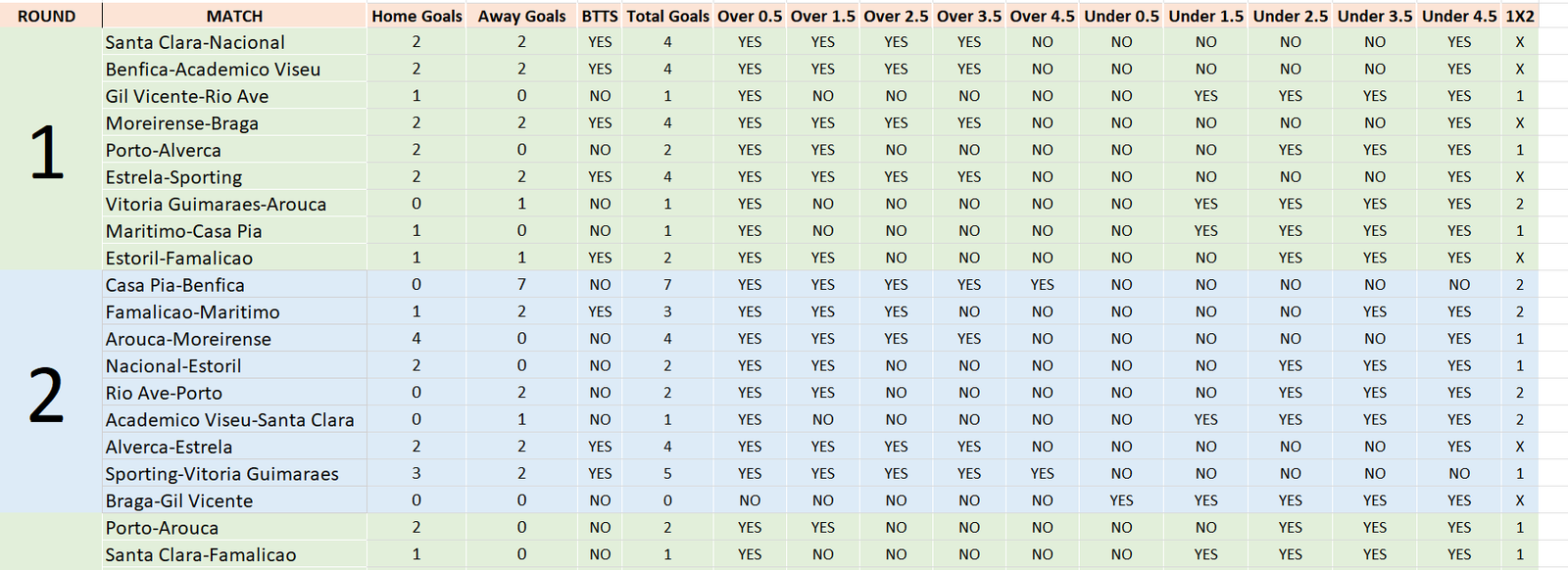Select the Santa Clara-Nacional match cell

pyautogui.click(x=234, y=42)
